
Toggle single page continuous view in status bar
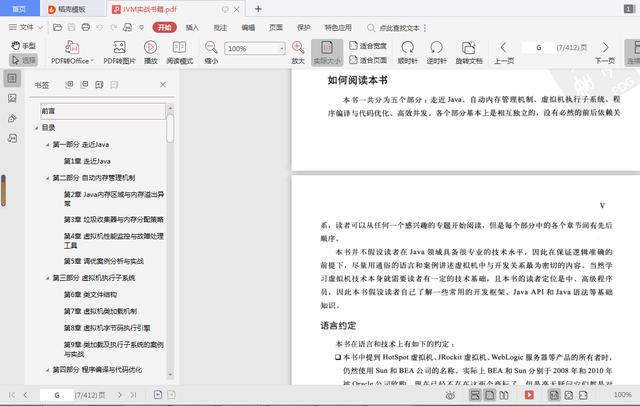475,395
